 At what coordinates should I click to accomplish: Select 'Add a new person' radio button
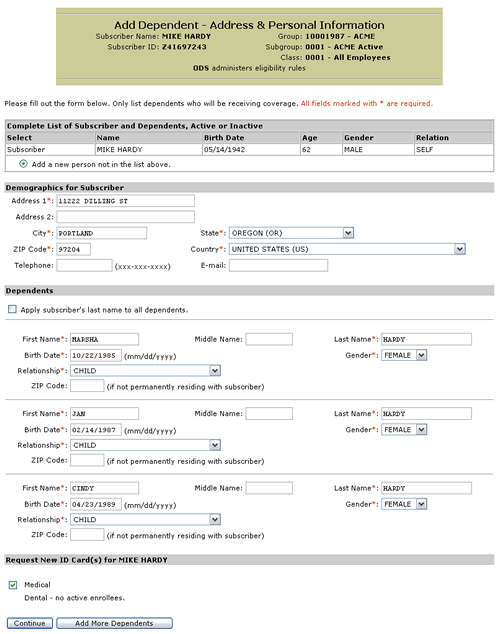click(x=23, y=164)
